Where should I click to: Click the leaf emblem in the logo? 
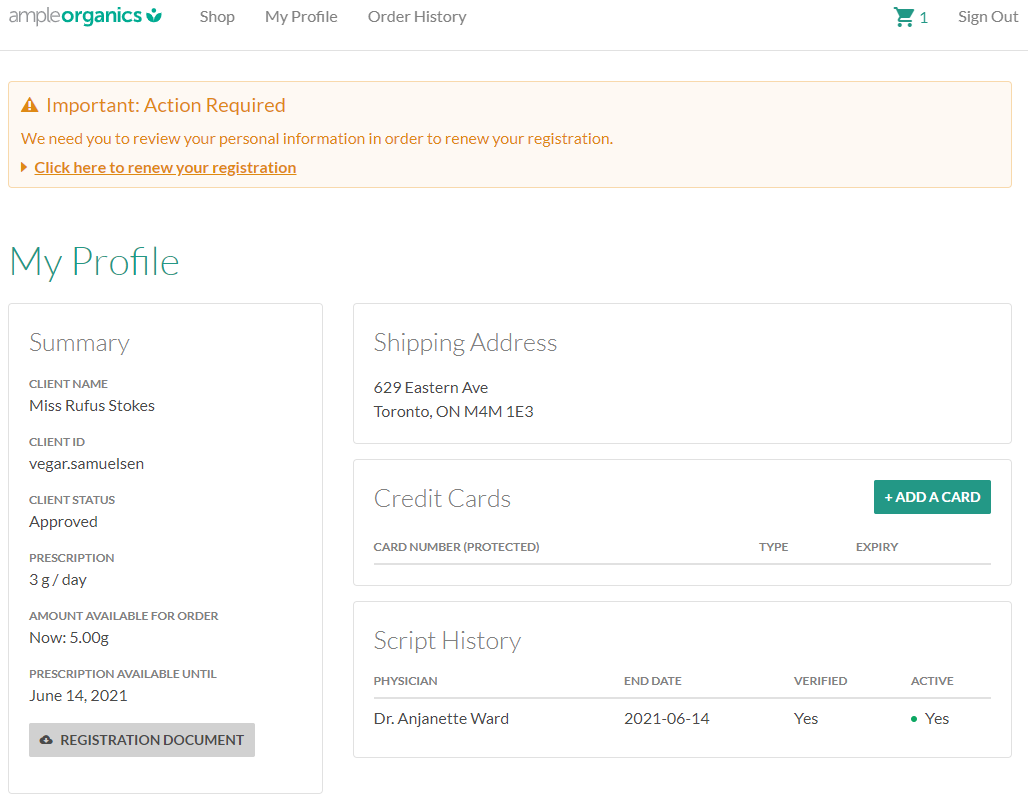click(x=154, y=16)
